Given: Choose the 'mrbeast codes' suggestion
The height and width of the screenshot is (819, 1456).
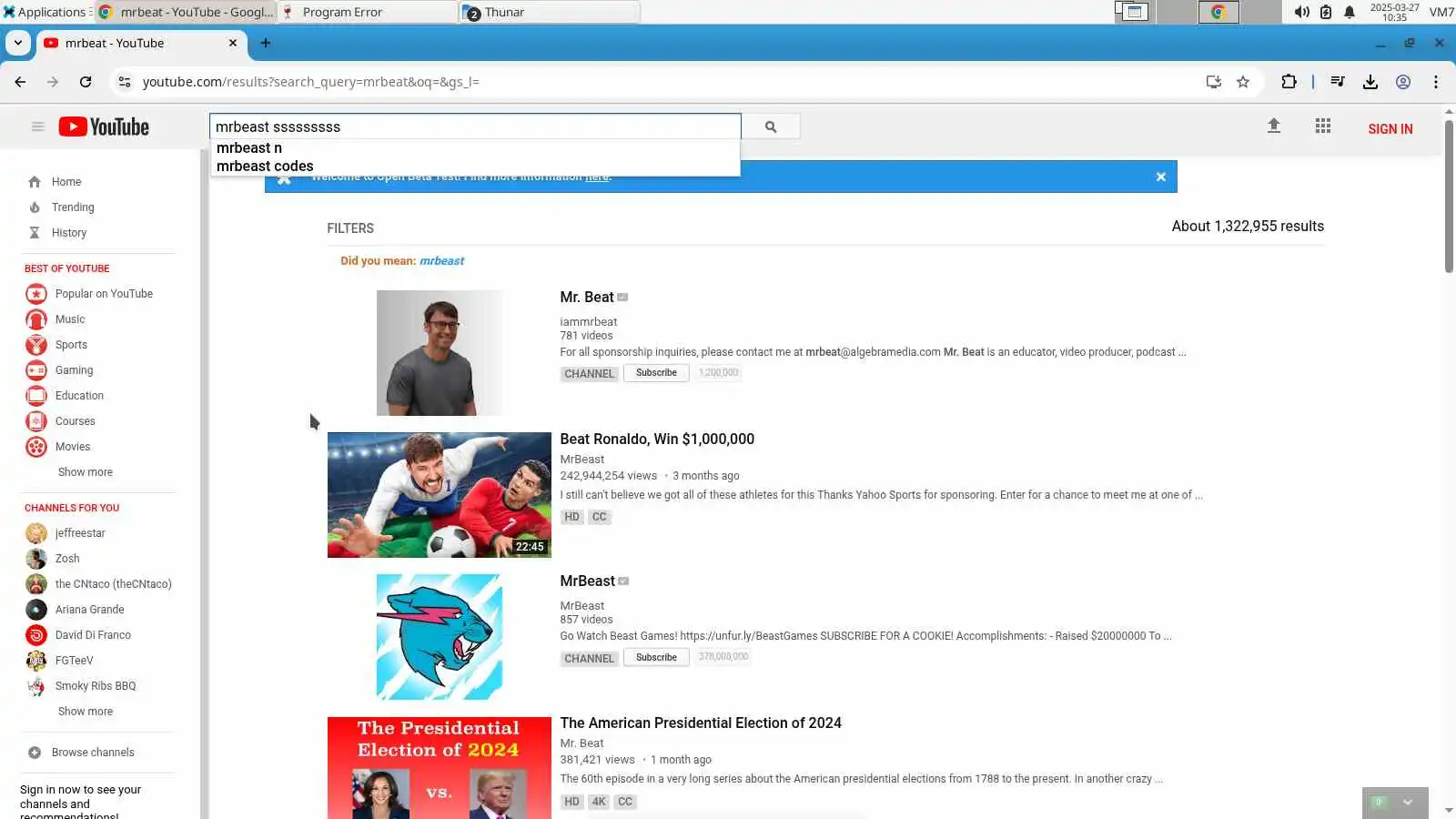Looking at the screenshot, I should coord(475,167).
